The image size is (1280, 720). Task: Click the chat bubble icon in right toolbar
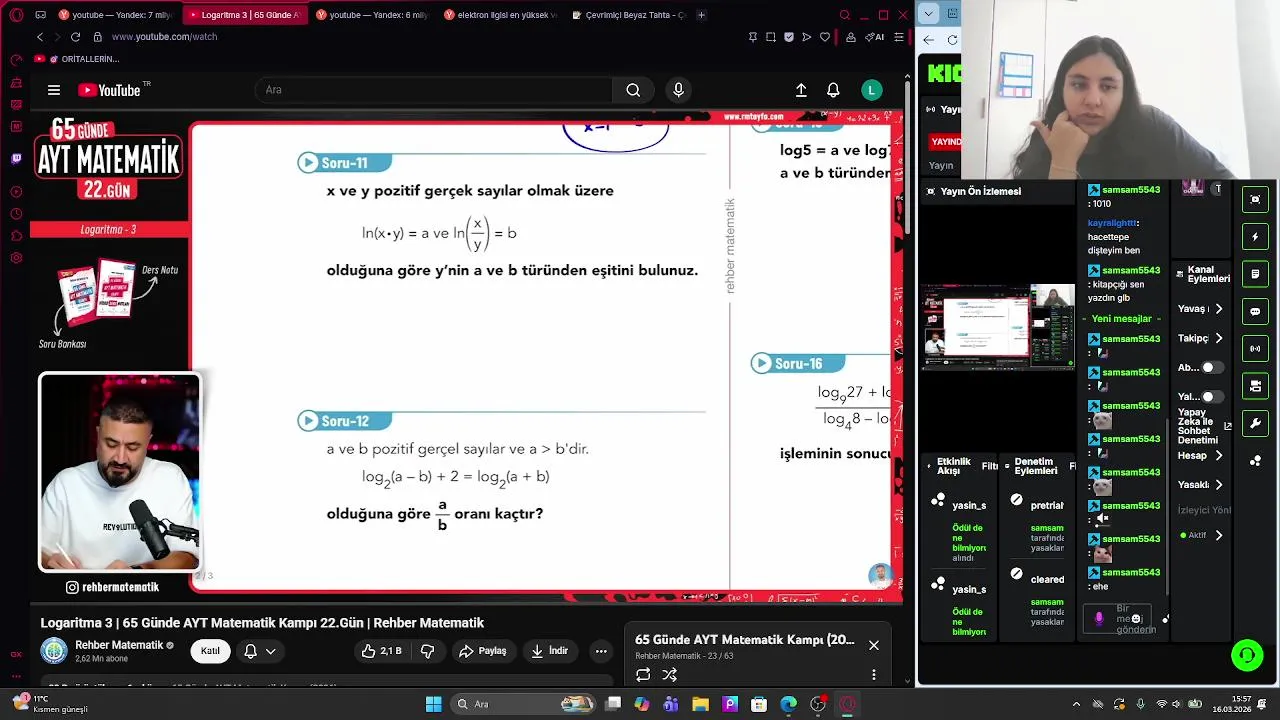point(1255,312)
